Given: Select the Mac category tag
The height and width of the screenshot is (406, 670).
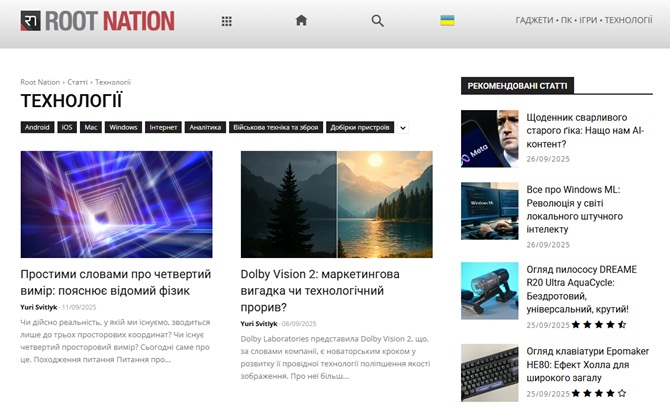Looking at the screenshot, I should pyautogui.click(x=91, y=127).
